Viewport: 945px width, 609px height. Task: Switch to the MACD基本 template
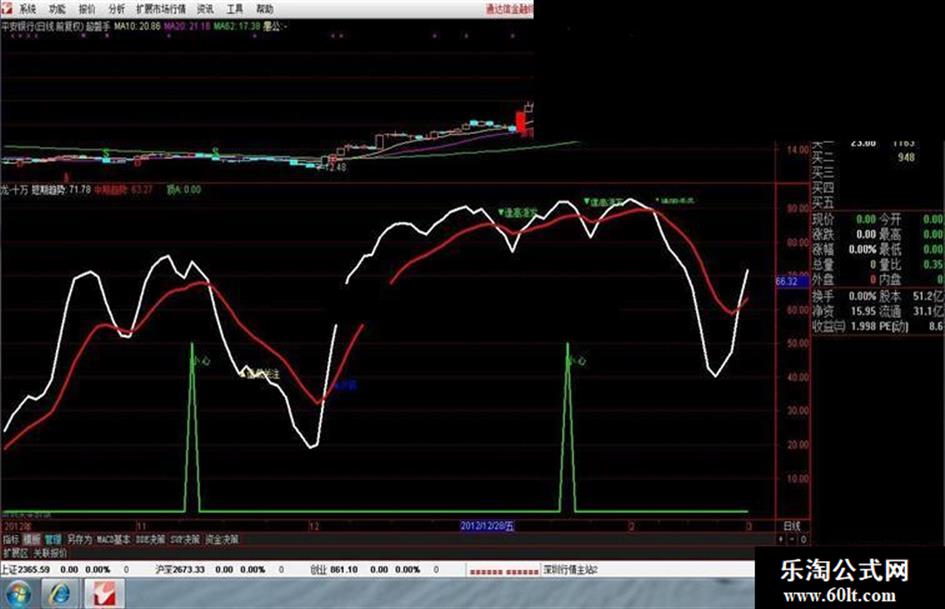[113, 540]
